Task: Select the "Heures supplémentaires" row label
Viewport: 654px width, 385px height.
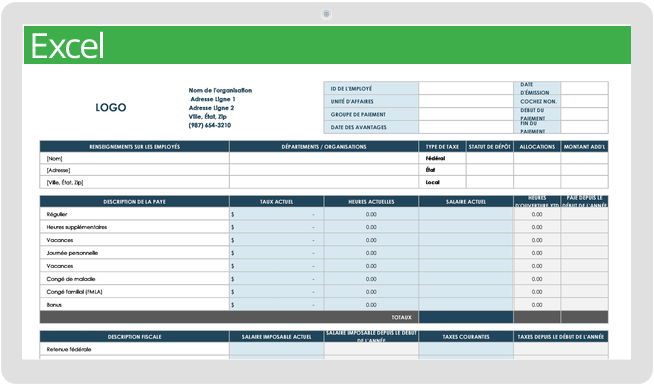Action: click(x=77, y=227)
